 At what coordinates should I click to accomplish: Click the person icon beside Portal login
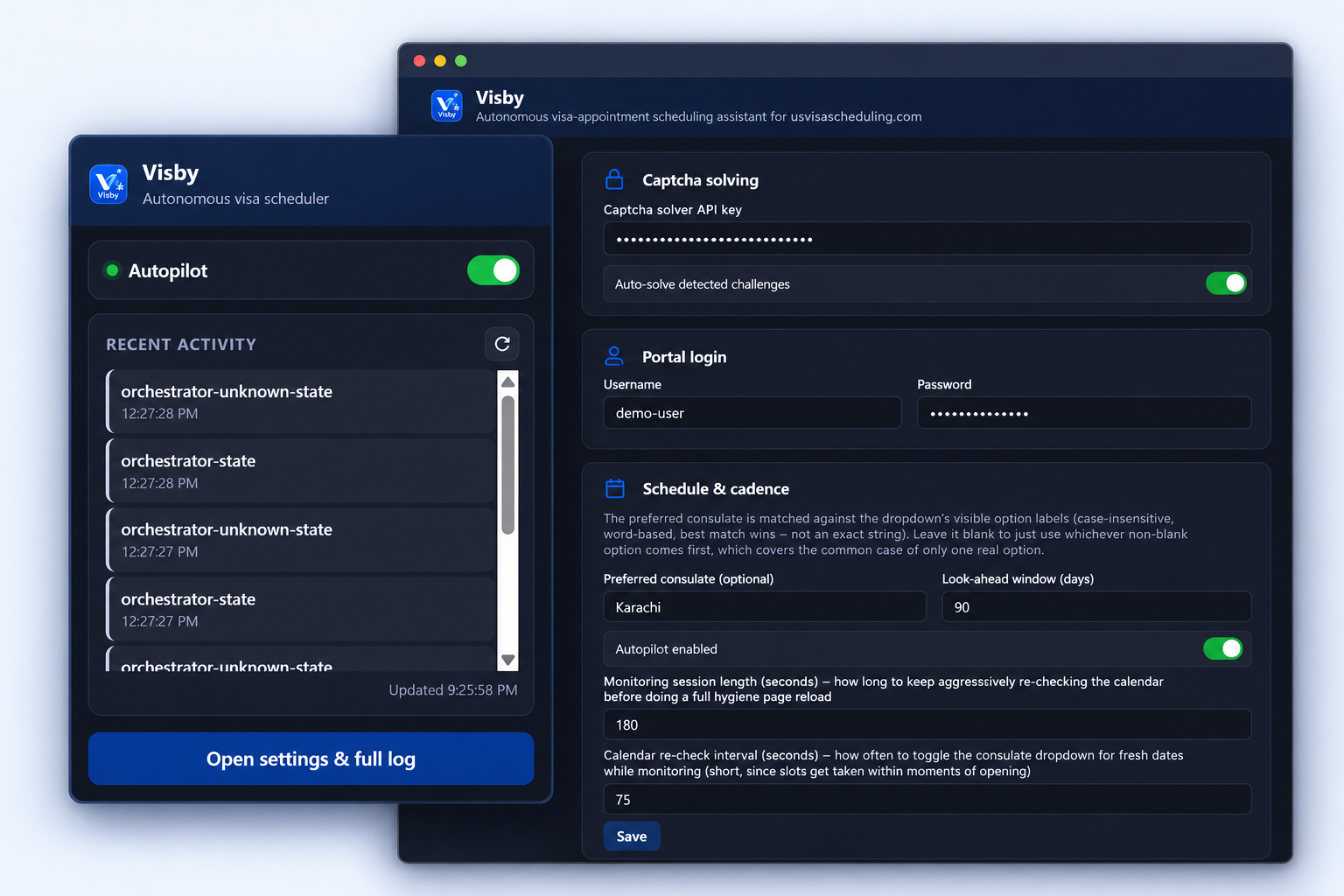point(614,356)
